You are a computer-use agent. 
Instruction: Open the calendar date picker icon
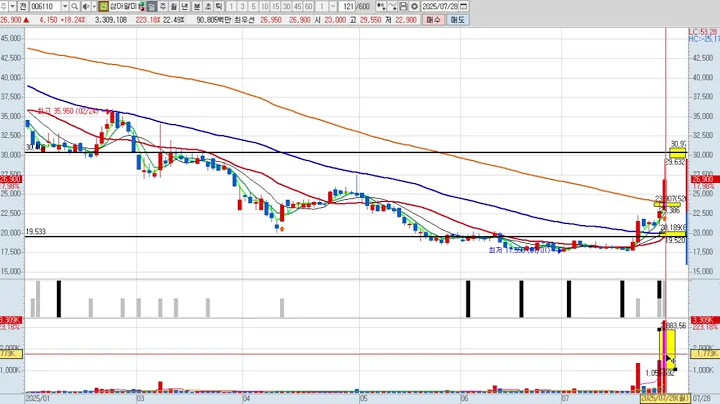coord(463,6)
